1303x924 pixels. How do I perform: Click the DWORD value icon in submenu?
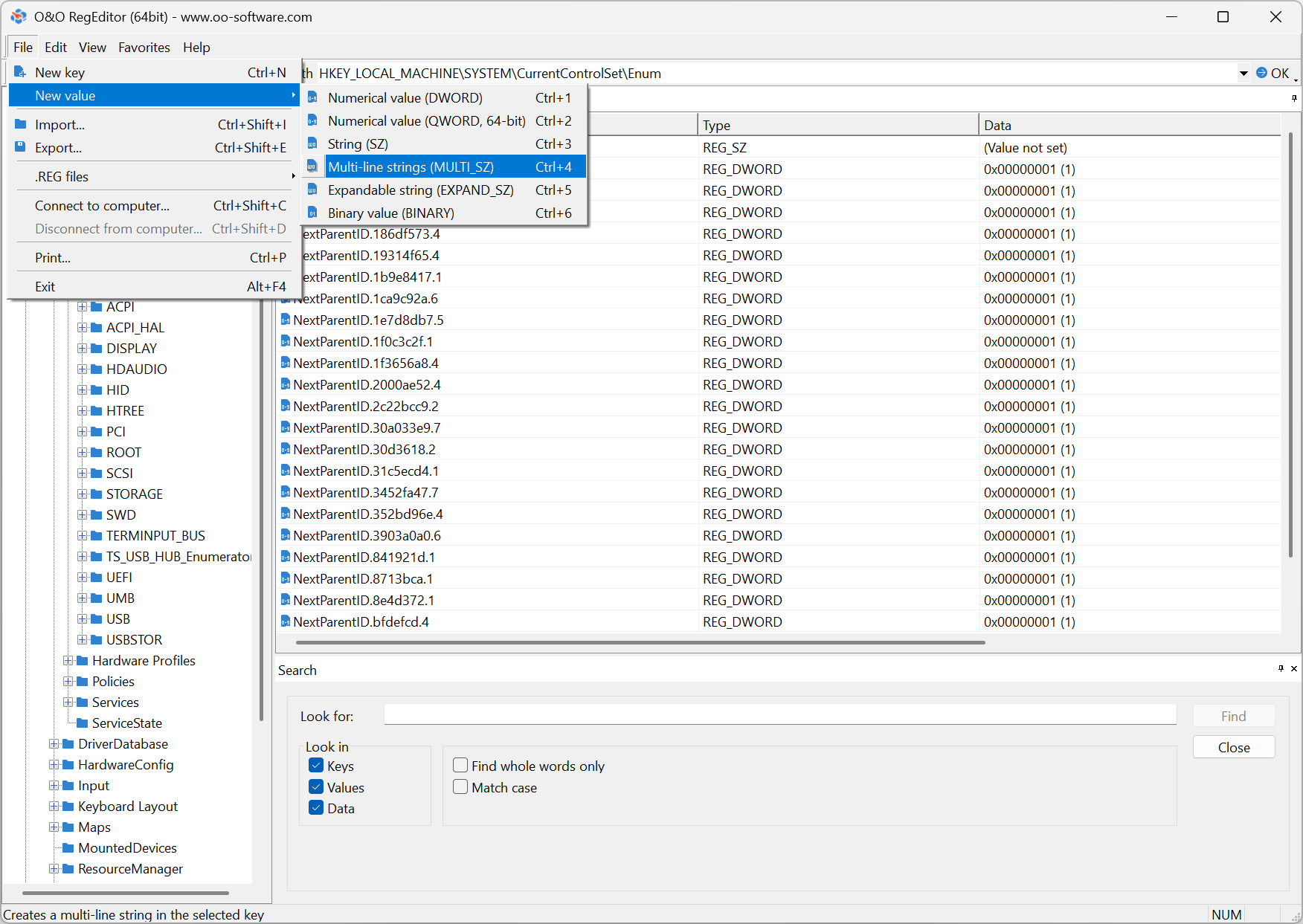[312, 98]
